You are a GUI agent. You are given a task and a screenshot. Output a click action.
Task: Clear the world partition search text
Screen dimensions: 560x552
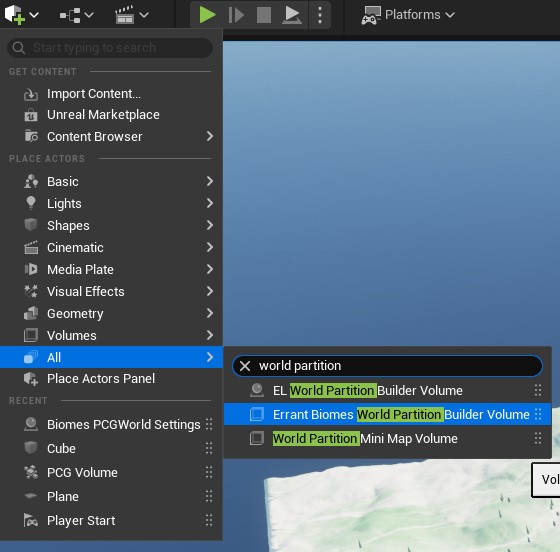tap(245, 366)
